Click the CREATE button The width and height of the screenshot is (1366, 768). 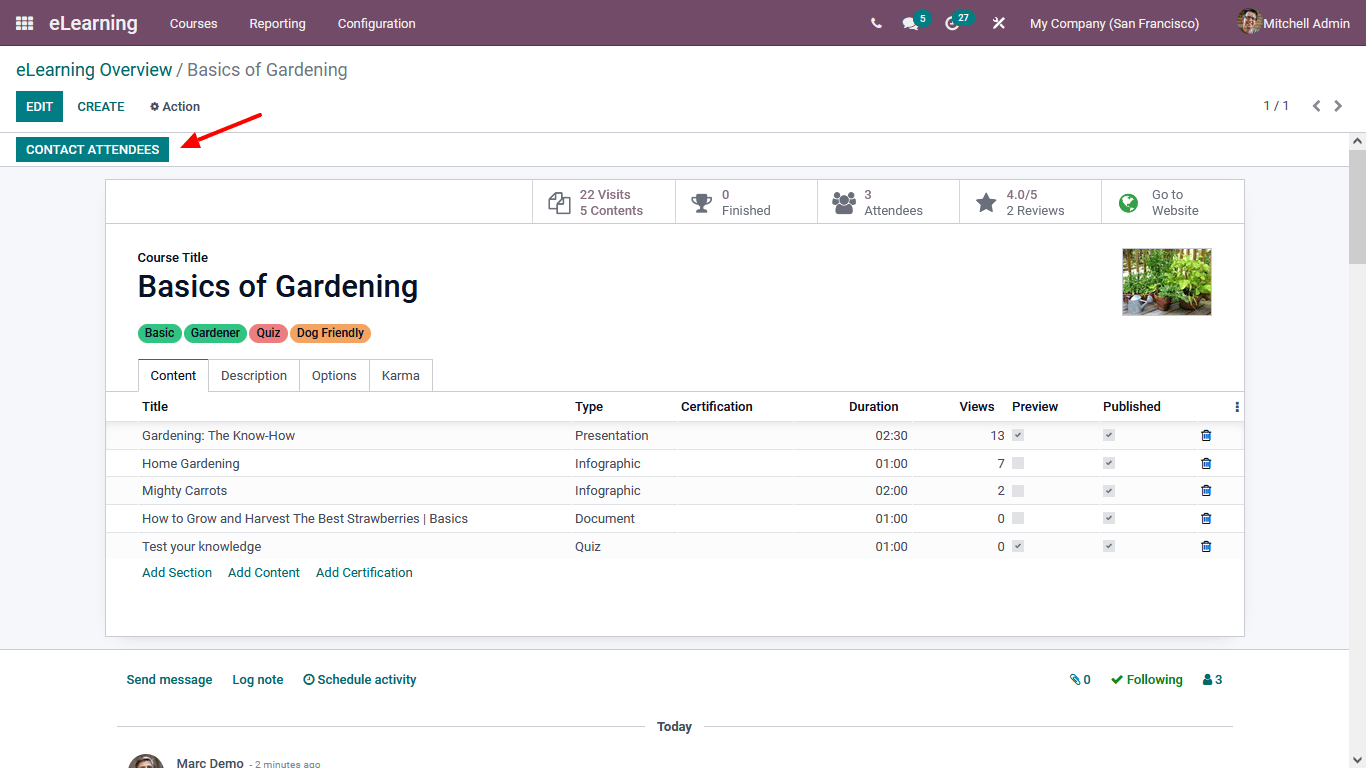[101, 107]
